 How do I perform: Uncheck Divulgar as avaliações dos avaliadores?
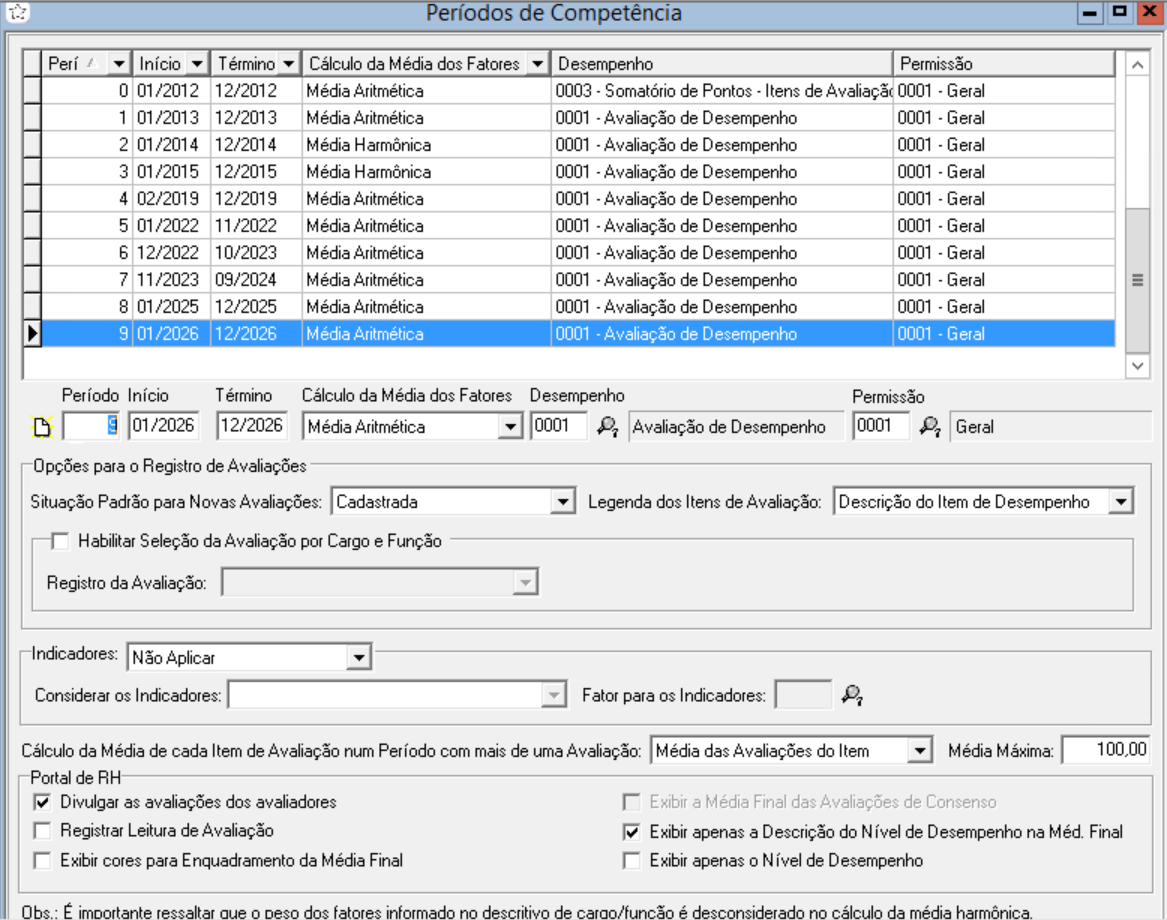[x=42, y=801]
